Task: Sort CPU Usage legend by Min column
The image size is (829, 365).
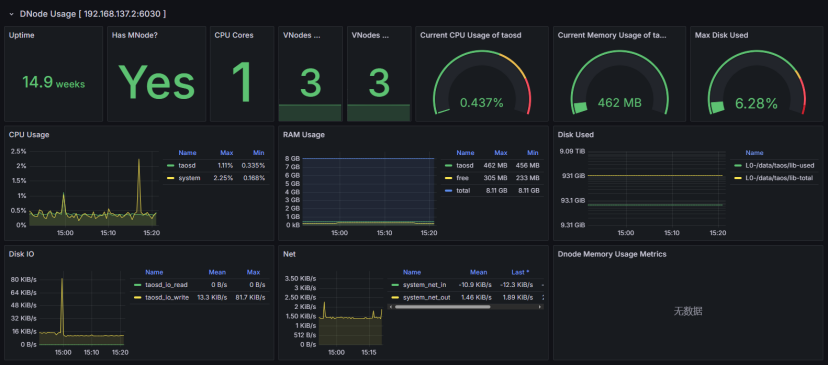Action: pyautogui.click(x=259, y=152)
